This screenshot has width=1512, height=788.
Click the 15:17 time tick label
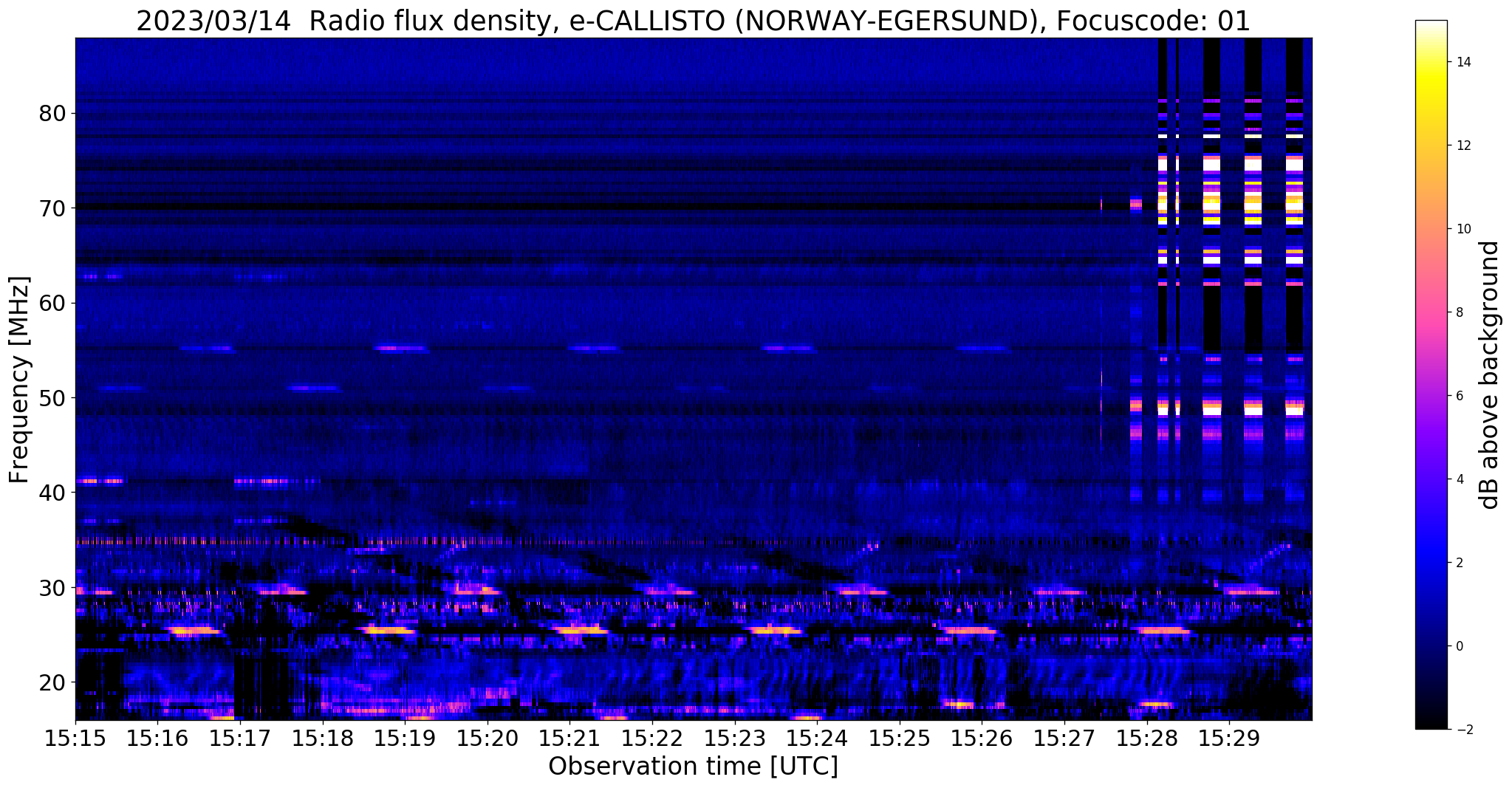[x=240, y=739]
